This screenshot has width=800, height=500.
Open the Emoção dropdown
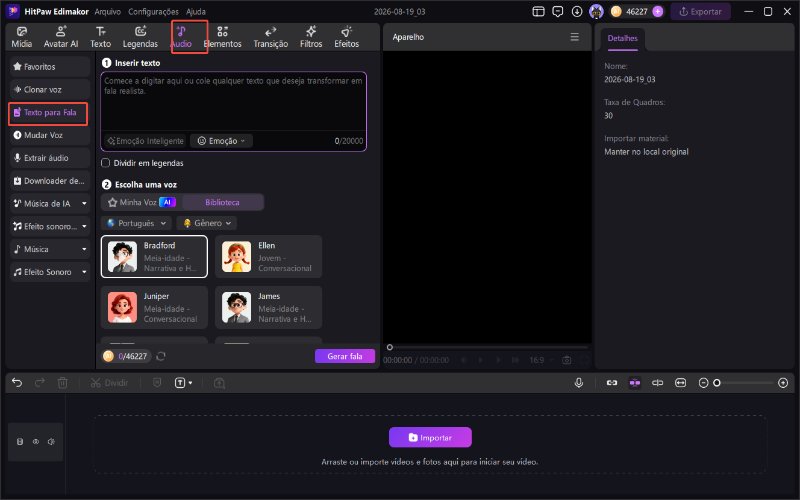tap(221, 141)
